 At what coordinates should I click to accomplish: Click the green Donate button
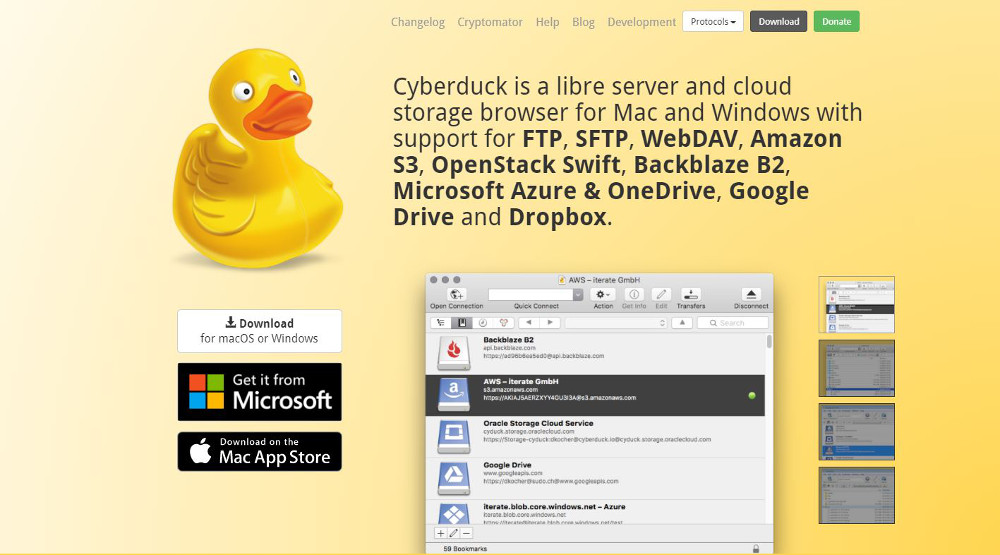[837, 22]
